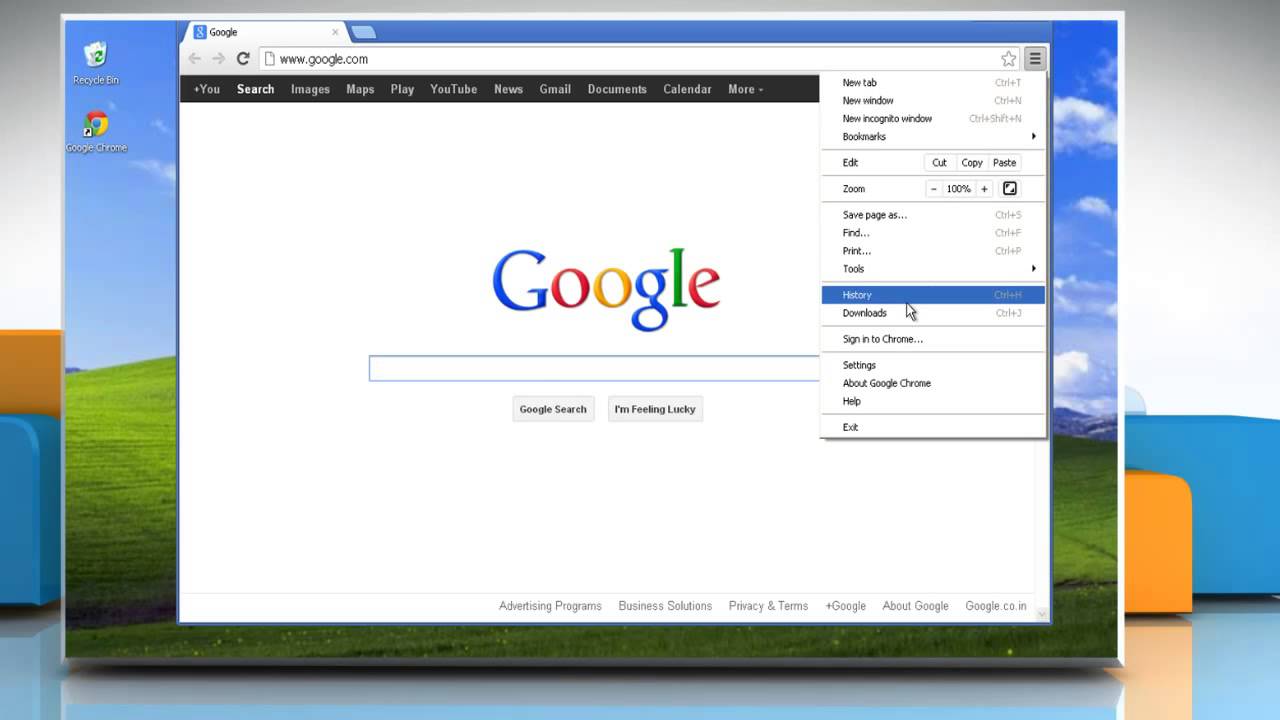
Task: Decrease zoom with the minus button
Action: click(934, 189)
